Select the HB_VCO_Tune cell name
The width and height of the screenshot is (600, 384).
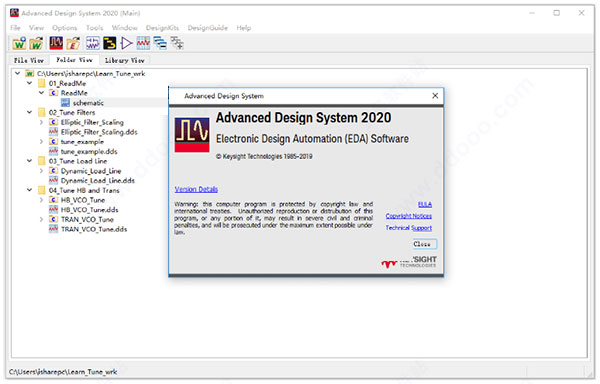tap(83, 200)
